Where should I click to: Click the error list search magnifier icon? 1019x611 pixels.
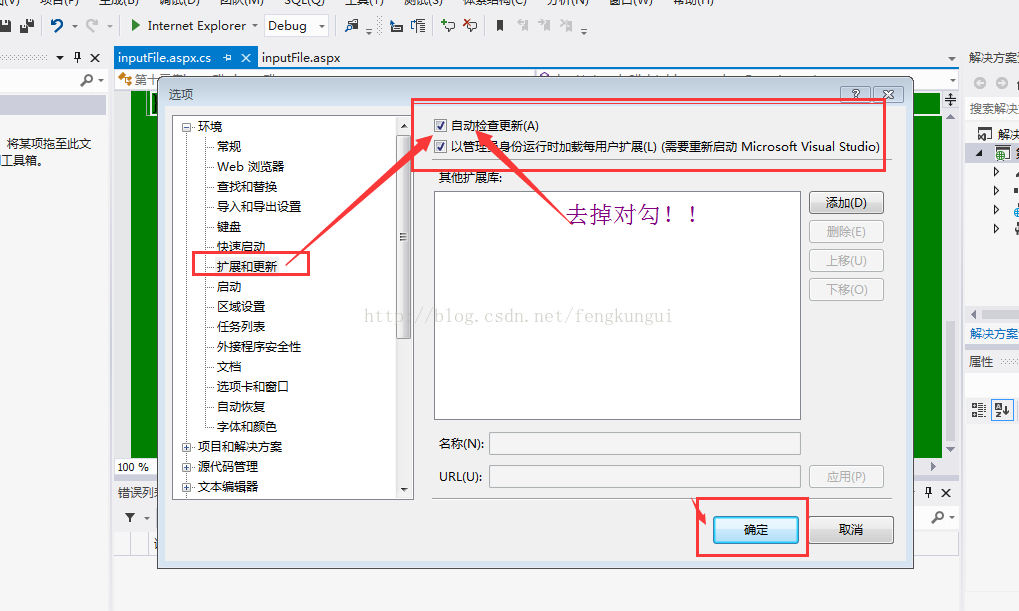coord(938,517)
